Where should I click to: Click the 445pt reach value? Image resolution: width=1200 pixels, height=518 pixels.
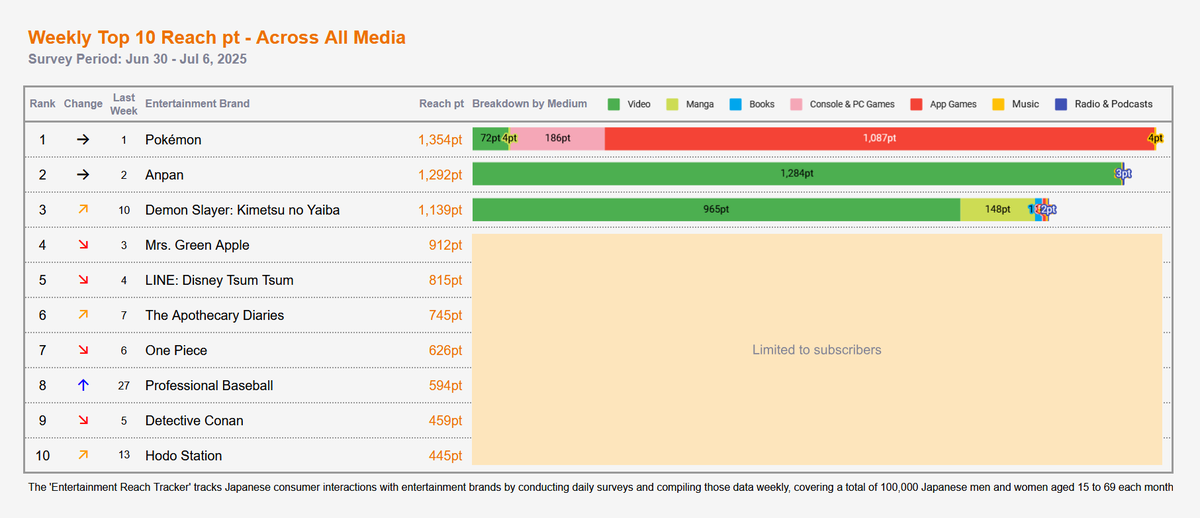pyautogui.click(x=446, y=455)
